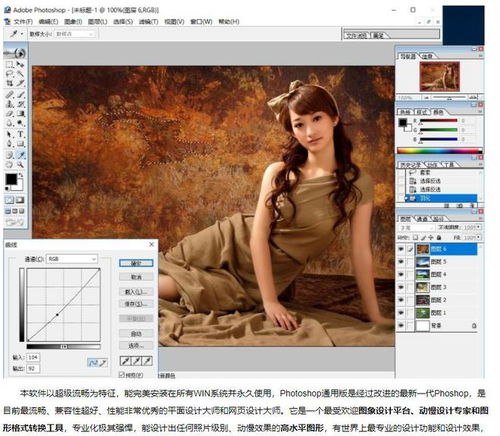Screen dimensions: 500x436
Task: Select the Eyedropper tool in toolbox
Action: point(20,155)
